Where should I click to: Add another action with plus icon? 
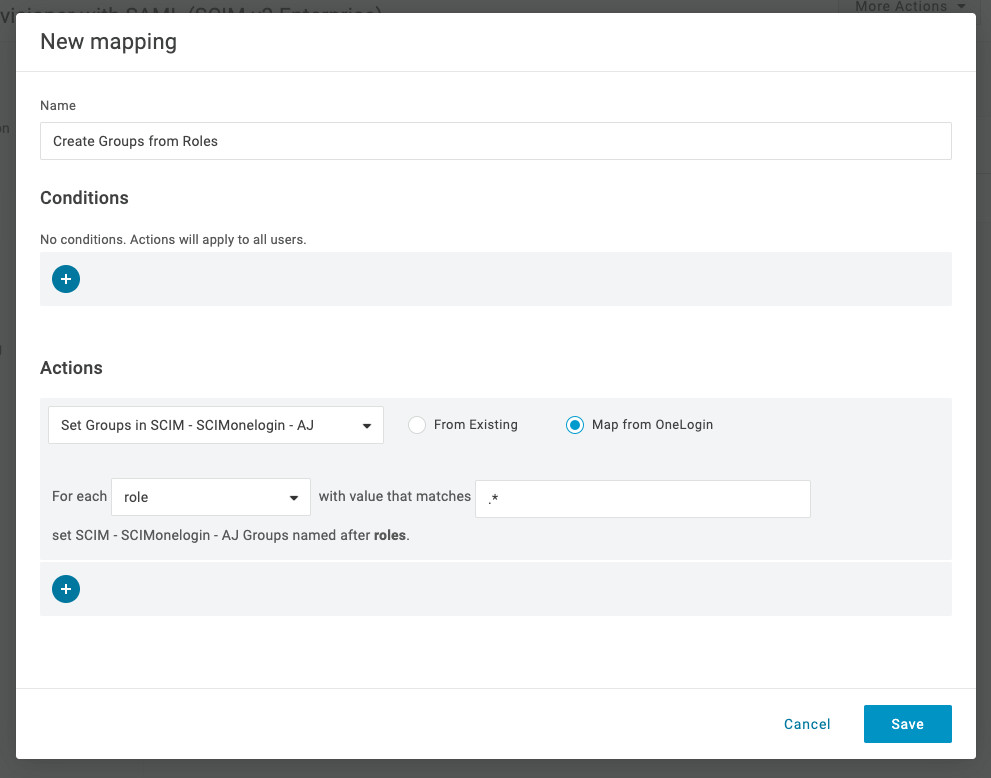66,589
